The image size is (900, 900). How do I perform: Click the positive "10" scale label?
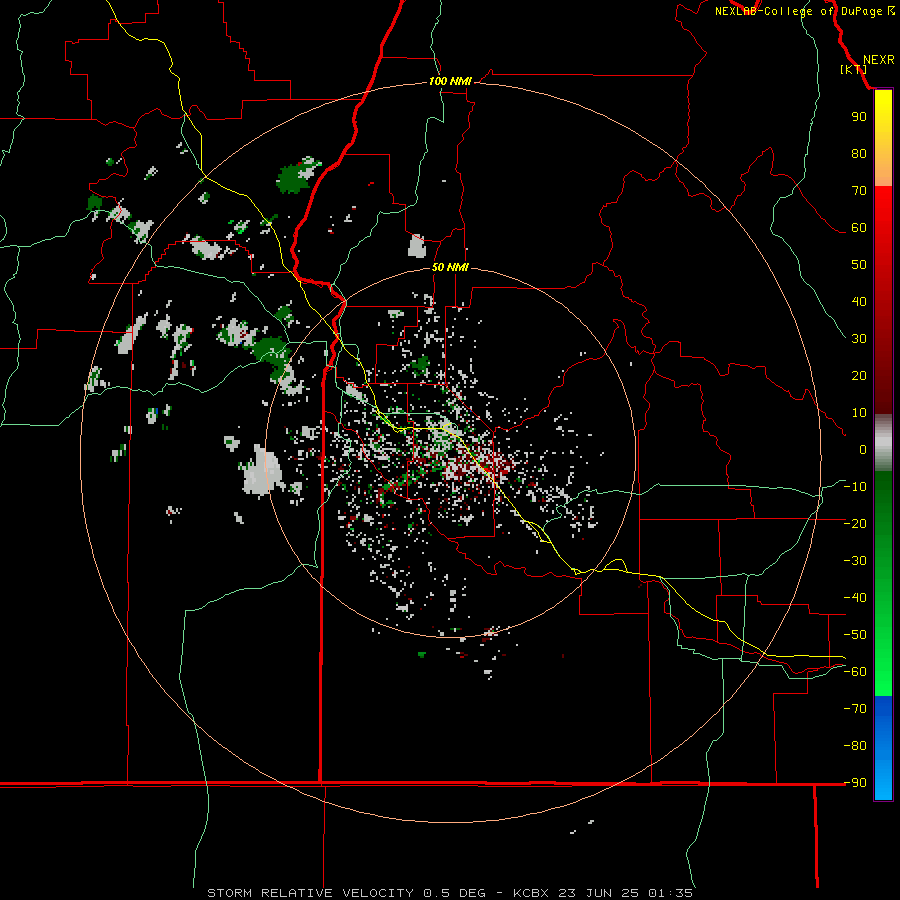[x=859, y=413]
